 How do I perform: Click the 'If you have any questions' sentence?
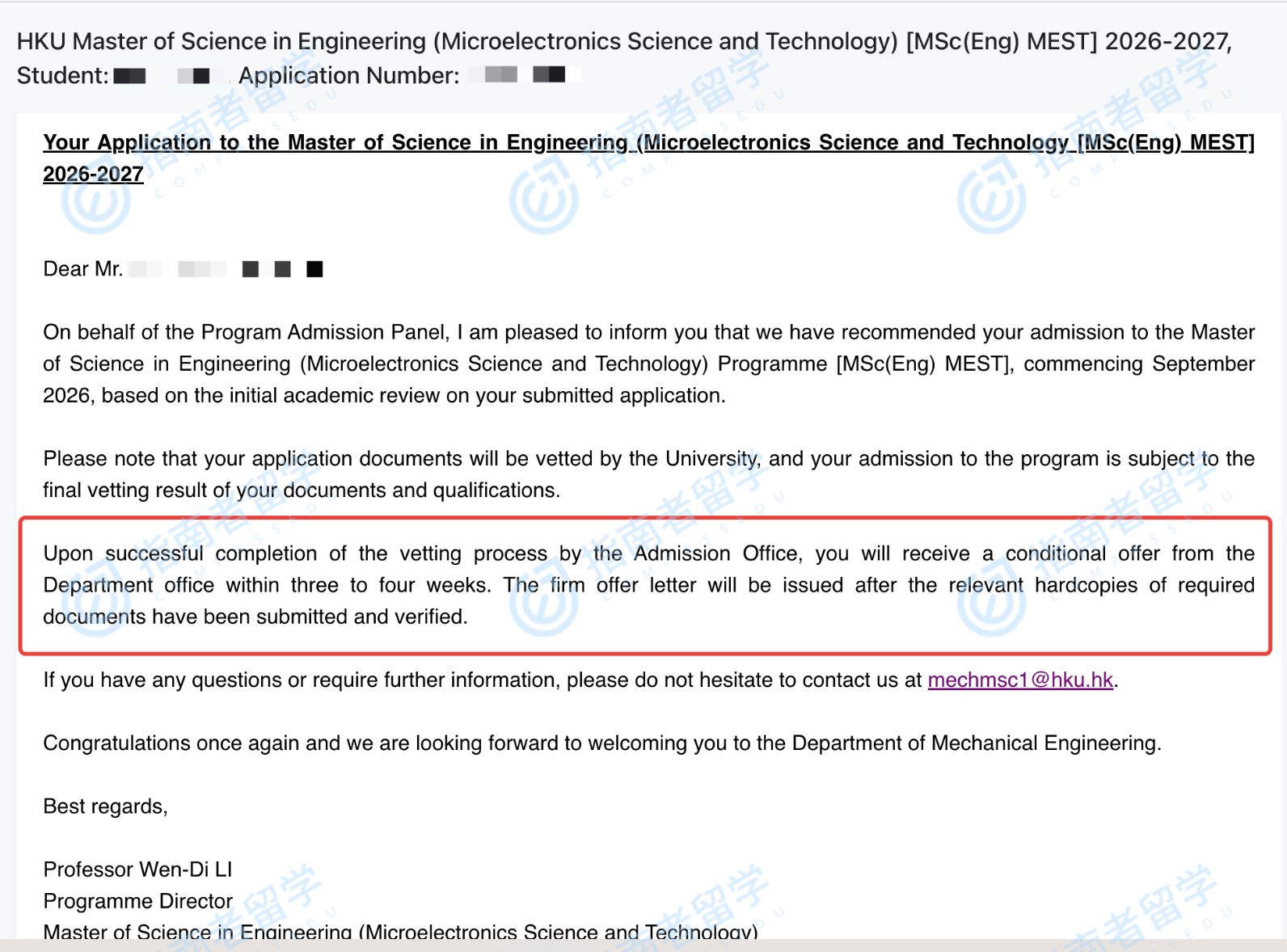pyautogui.click(x=482, y=680)
